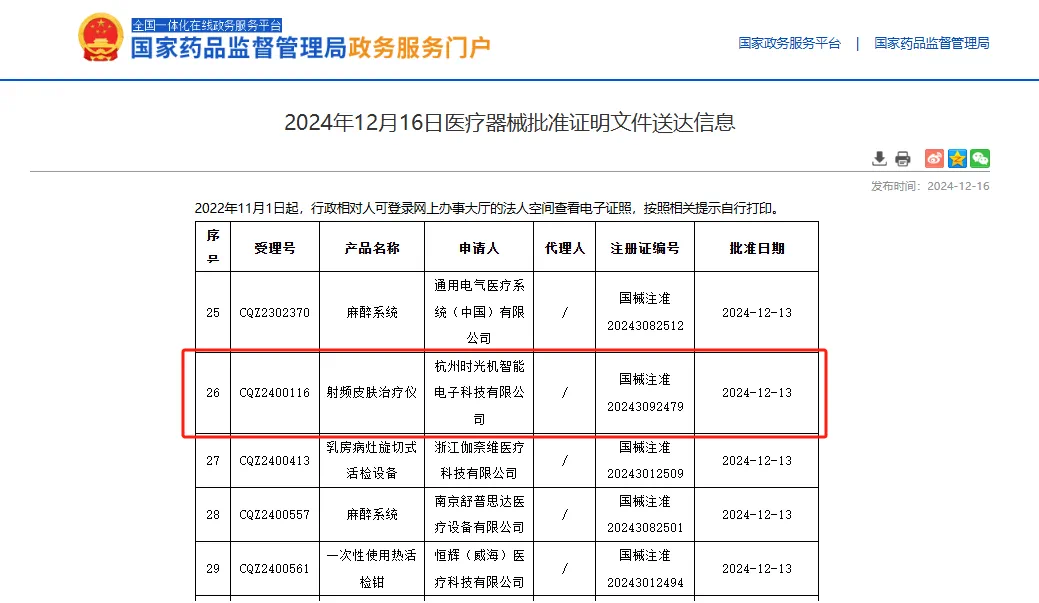Select acceptance number CQZ2400561
Screen dimensions: 1039x603
[274, 569]
